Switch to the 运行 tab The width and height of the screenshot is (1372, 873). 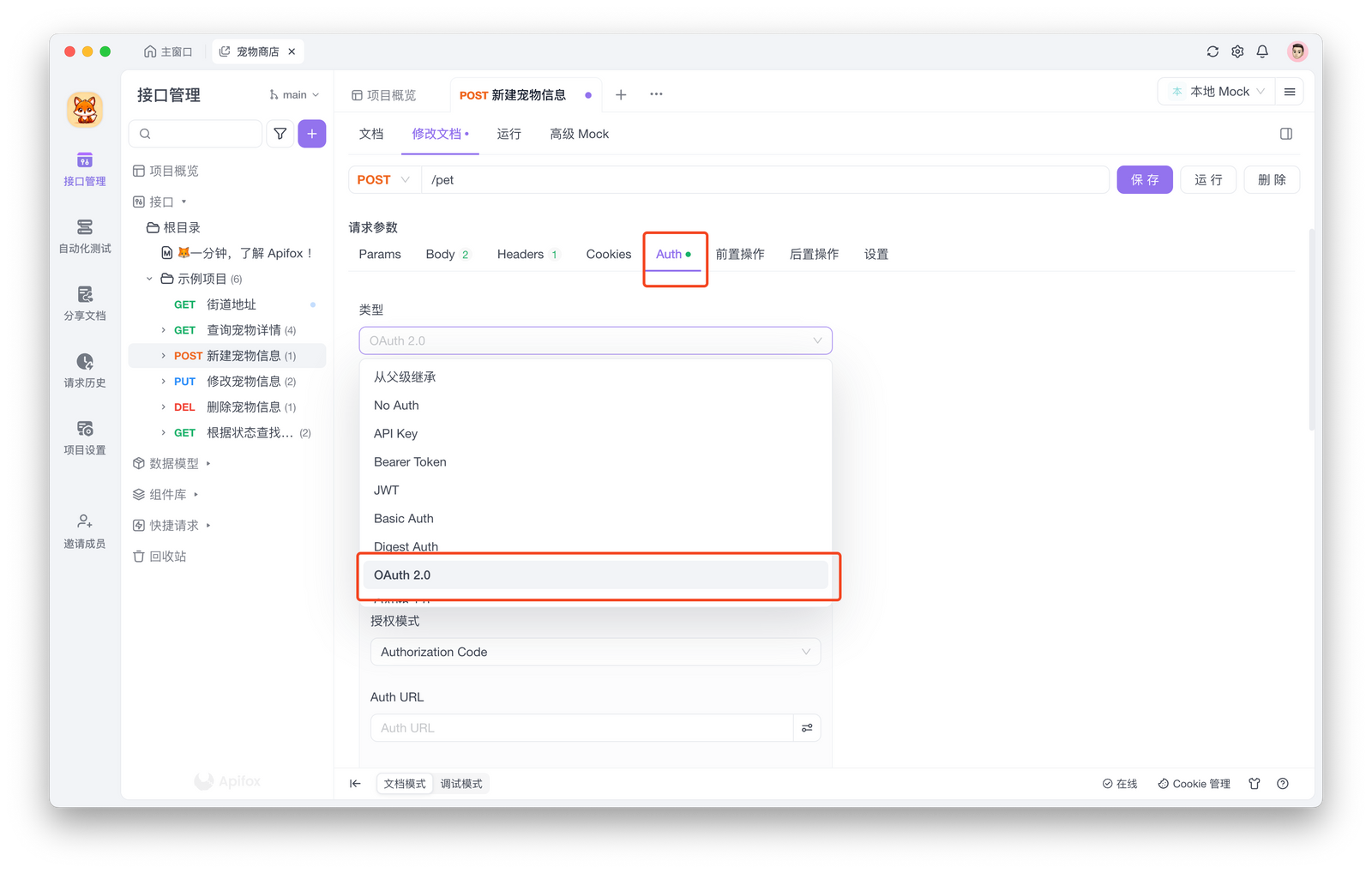508,134
